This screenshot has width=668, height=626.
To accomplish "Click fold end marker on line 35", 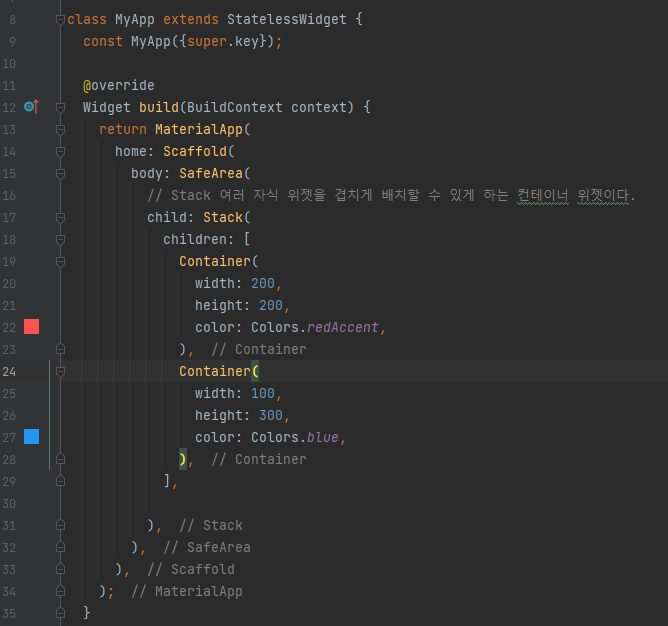I will (x=60, y=613).
